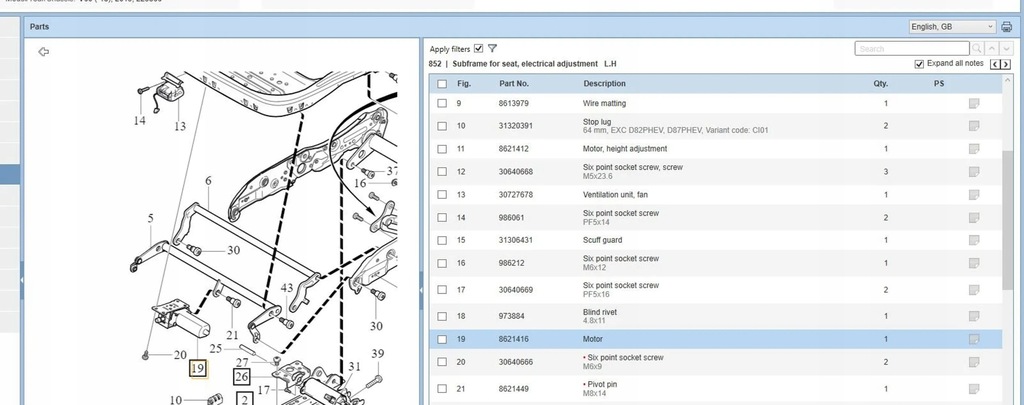The width and height of the screenshot is (1024, 405).
Task: Click the search magnifier icon
Action: tap(976, 48)
